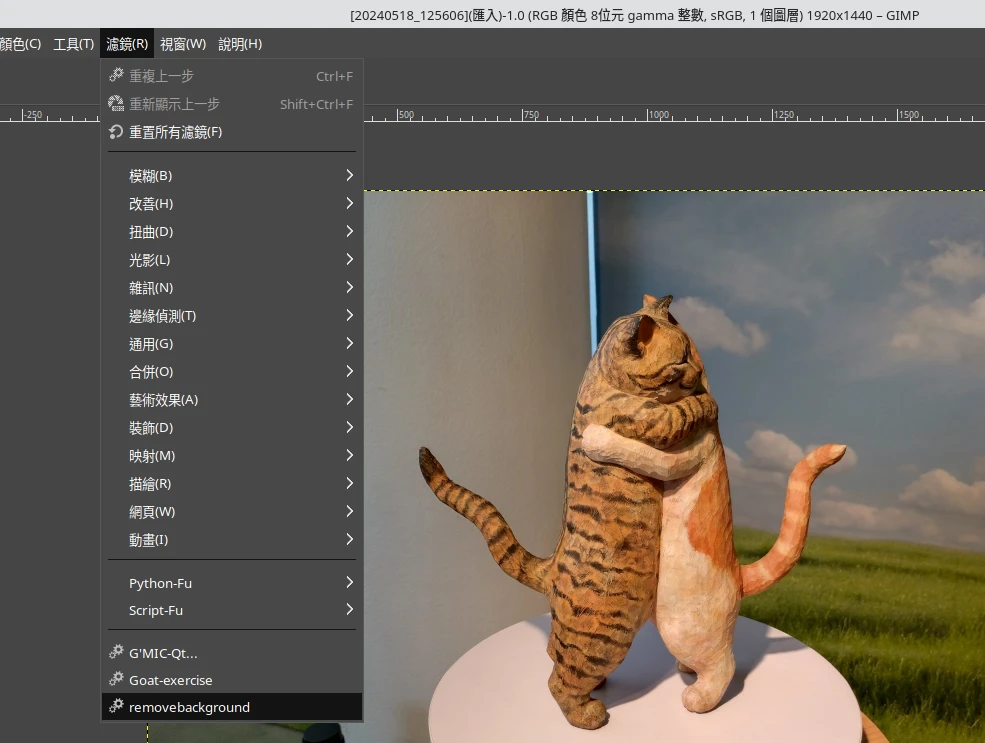Expand the 扭曲(D) distort submenu arrow

(x=349, y=232)
